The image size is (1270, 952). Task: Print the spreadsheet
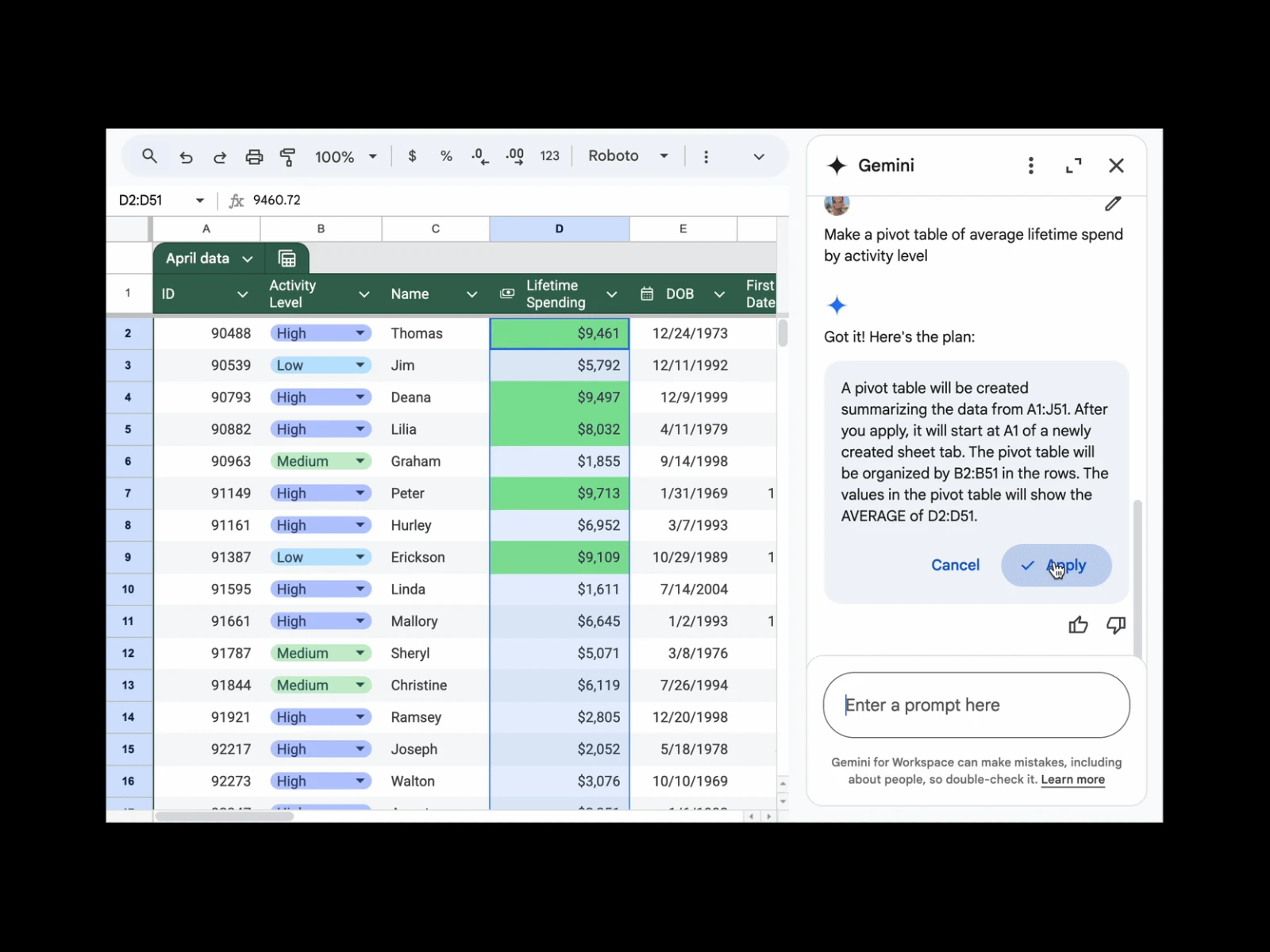click(254, 157)
